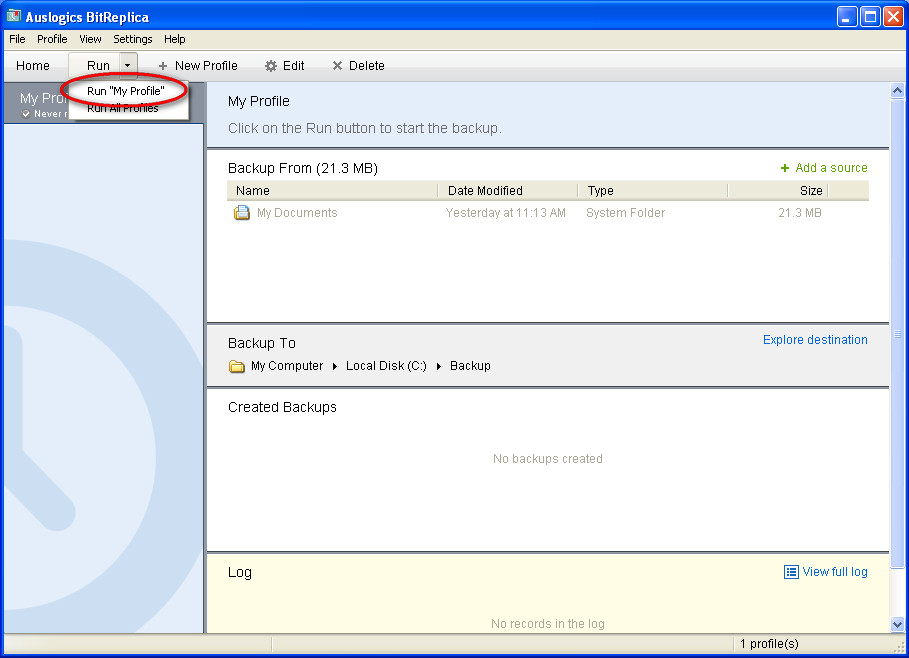Sort by Date Modified column header

coord(508,191)
